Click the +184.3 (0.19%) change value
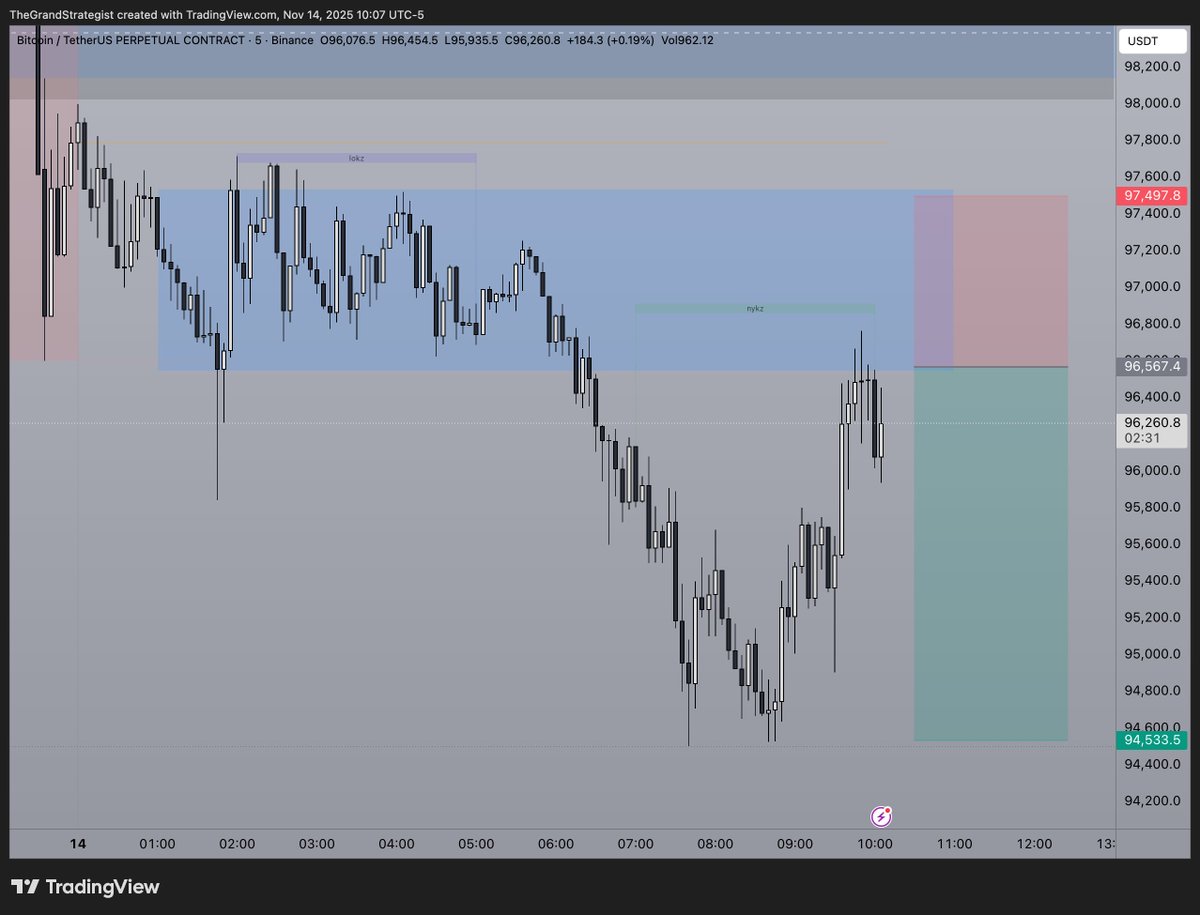The width and height of the screenshot is (1200, 915). [x=610, y=40]
